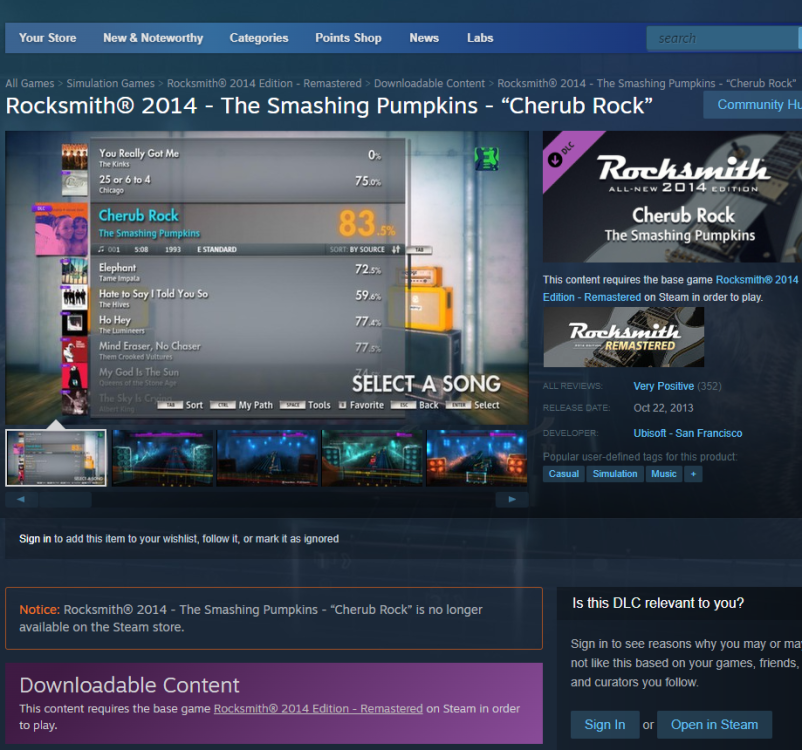The width and height of the screenshot is (802, 750).
Task: Open the Your Store menu
Action: pos(47,38)
